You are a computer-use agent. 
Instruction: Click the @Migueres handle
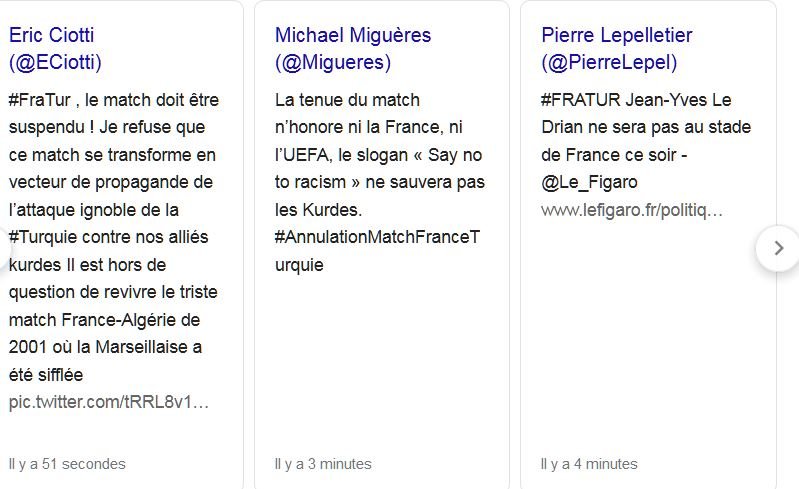333,63
